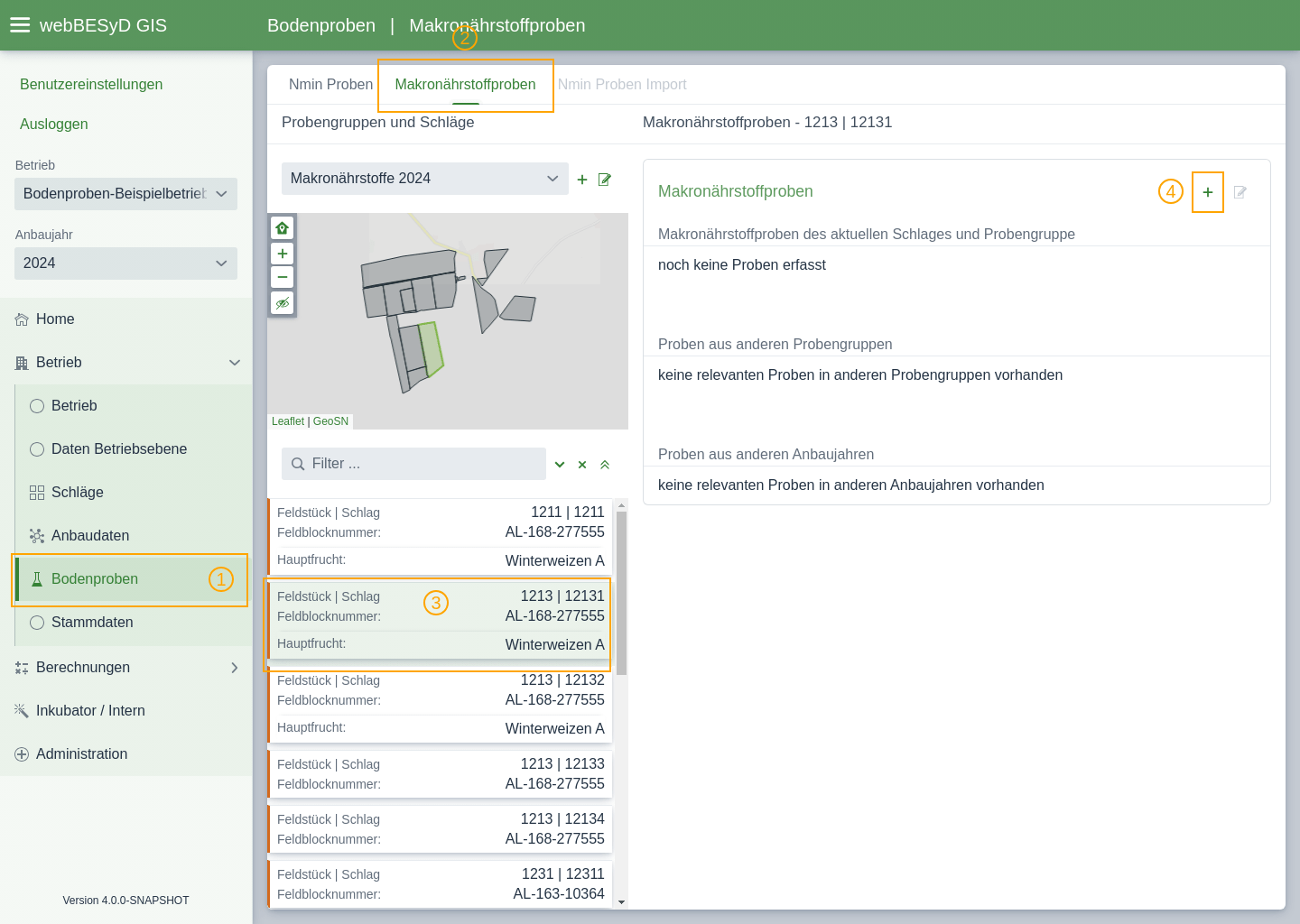Select Schlag 1213 | 12133 in the list
This screenshot has width=1300, height=924.
(441, 774)
